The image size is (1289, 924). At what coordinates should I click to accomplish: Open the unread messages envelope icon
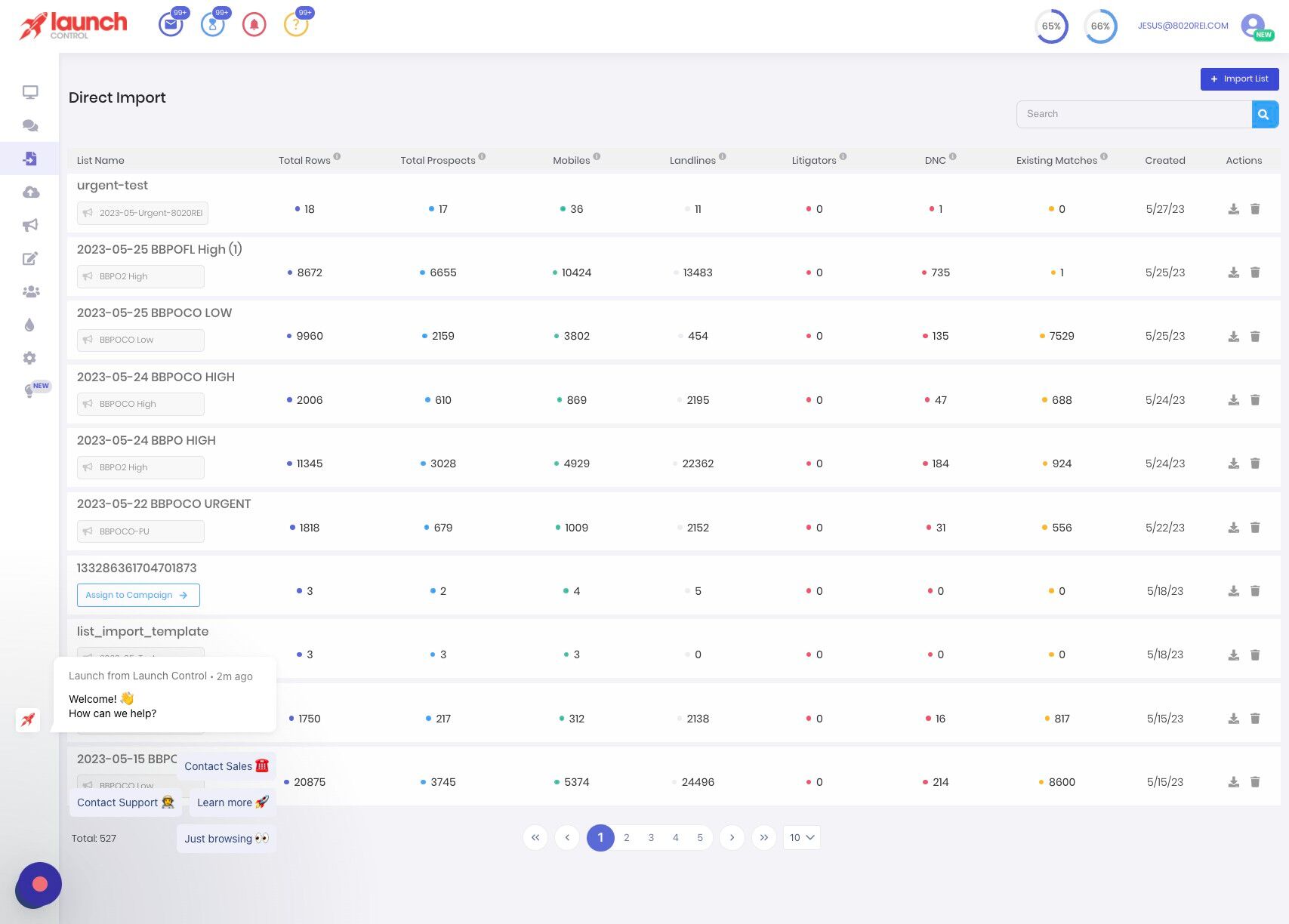[171, 24]
